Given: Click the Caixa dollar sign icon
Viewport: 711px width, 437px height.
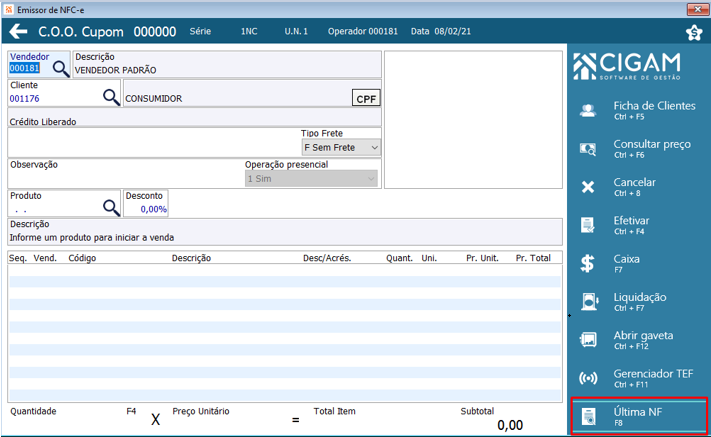Looking at the screenshot, I should (x=588, y=263).
